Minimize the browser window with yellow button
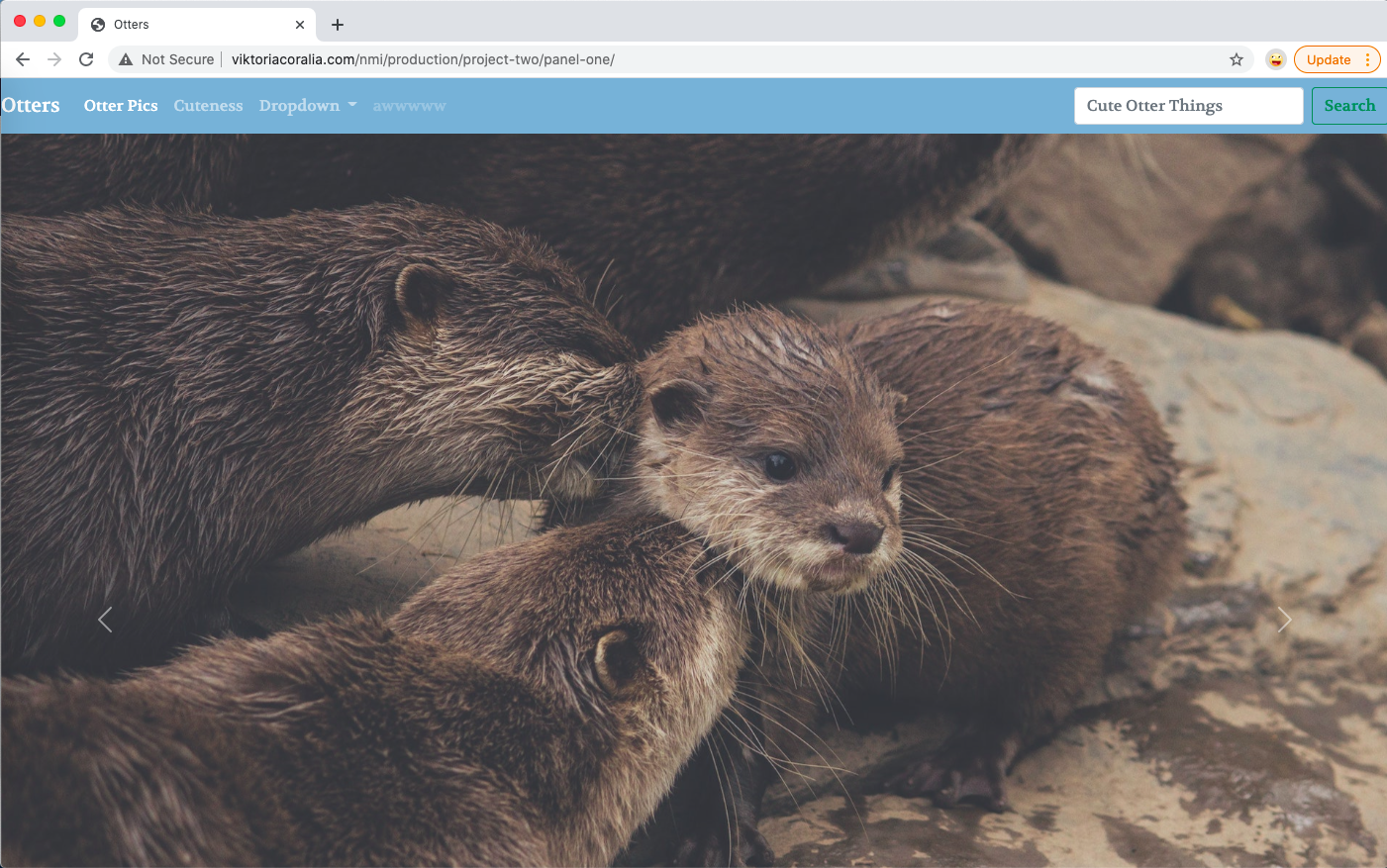The width and height of the screenshot is (1387, 868). (40, 21)
